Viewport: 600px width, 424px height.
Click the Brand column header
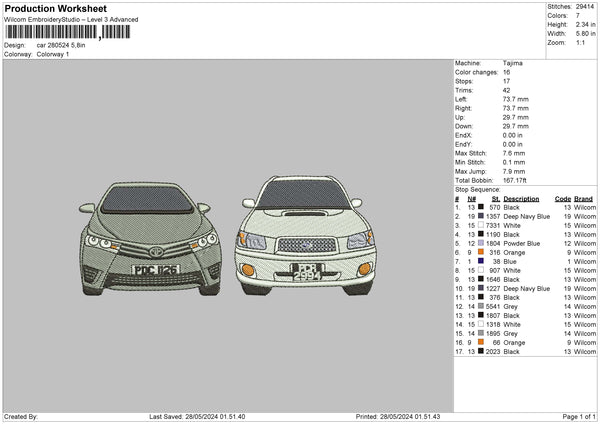point(583,199)
